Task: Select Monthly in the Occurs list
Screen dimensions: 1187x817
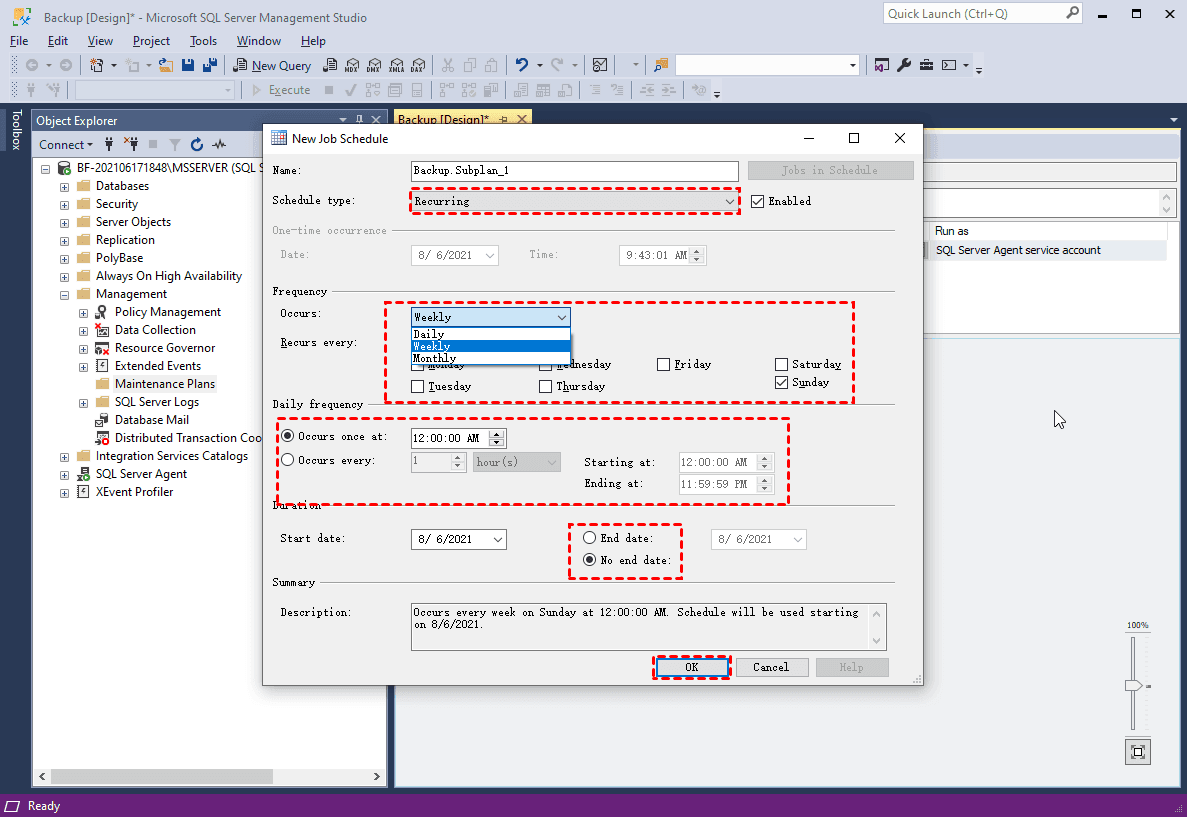Action: pyautogui.click(x=491, y=358)
